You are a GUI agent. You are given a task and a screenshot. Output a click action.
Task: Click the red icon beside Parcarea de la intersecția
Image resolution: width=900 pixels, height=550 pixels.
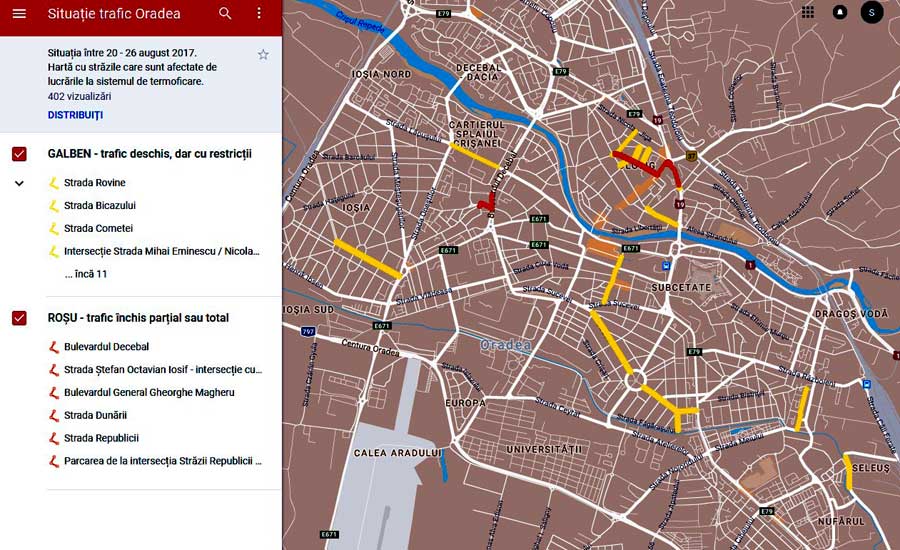54,461
